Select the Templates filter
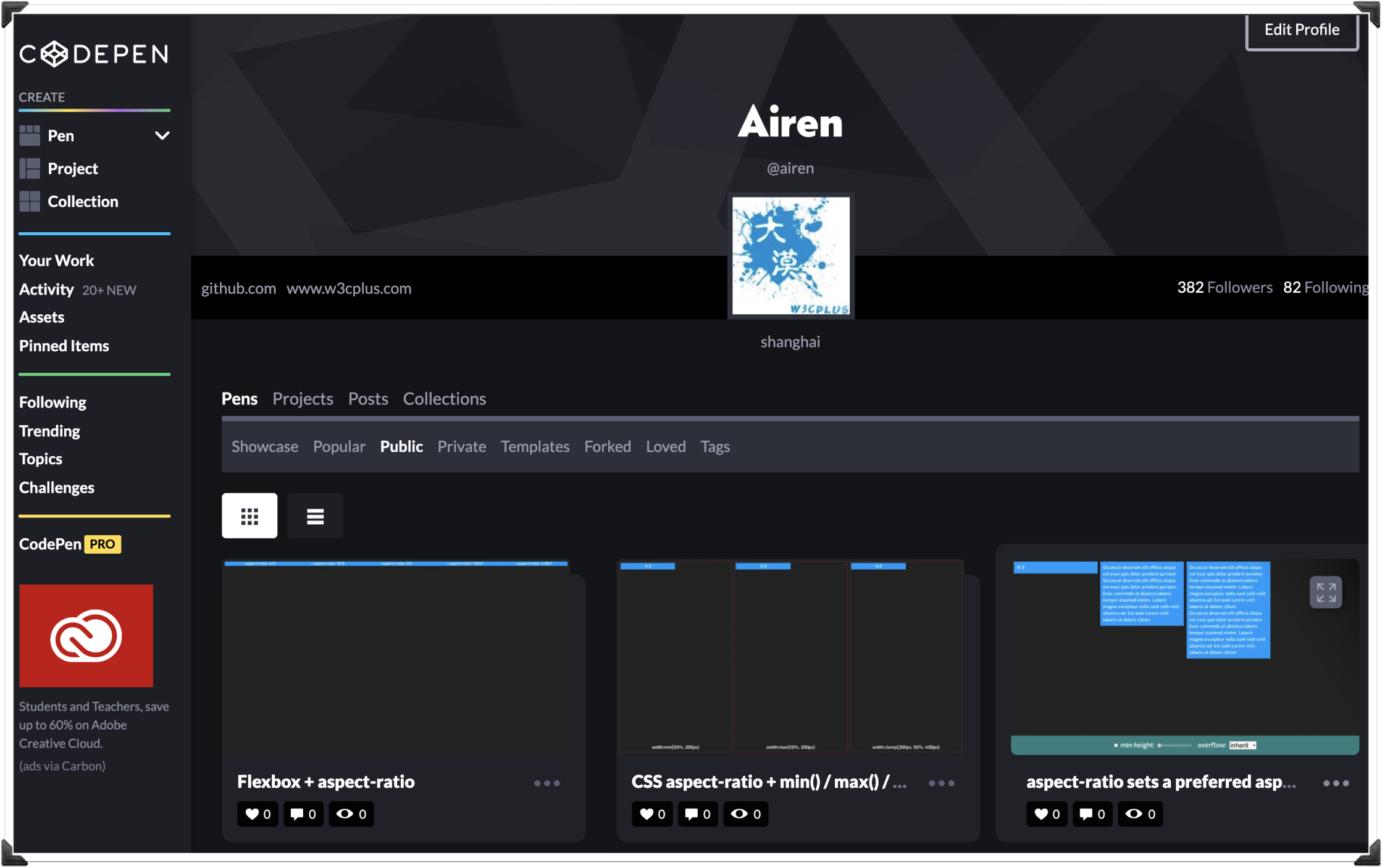Image resolution: width=1382 pixels, height=868 pixels. click(535, 446)
